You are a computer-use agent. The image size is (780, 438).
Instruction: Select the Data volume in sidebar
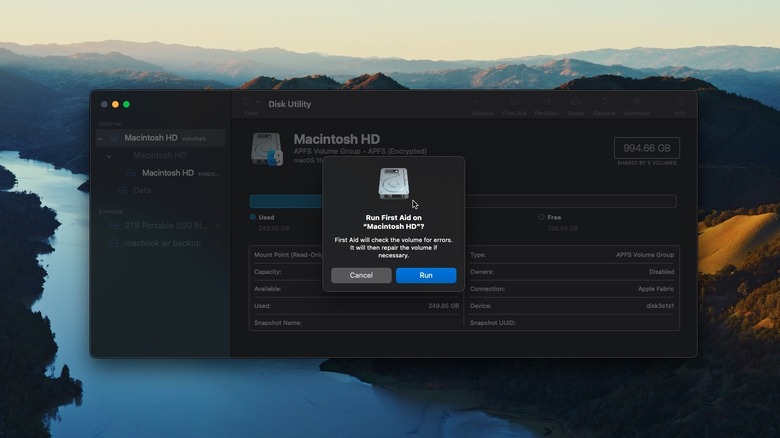[142, 190]
